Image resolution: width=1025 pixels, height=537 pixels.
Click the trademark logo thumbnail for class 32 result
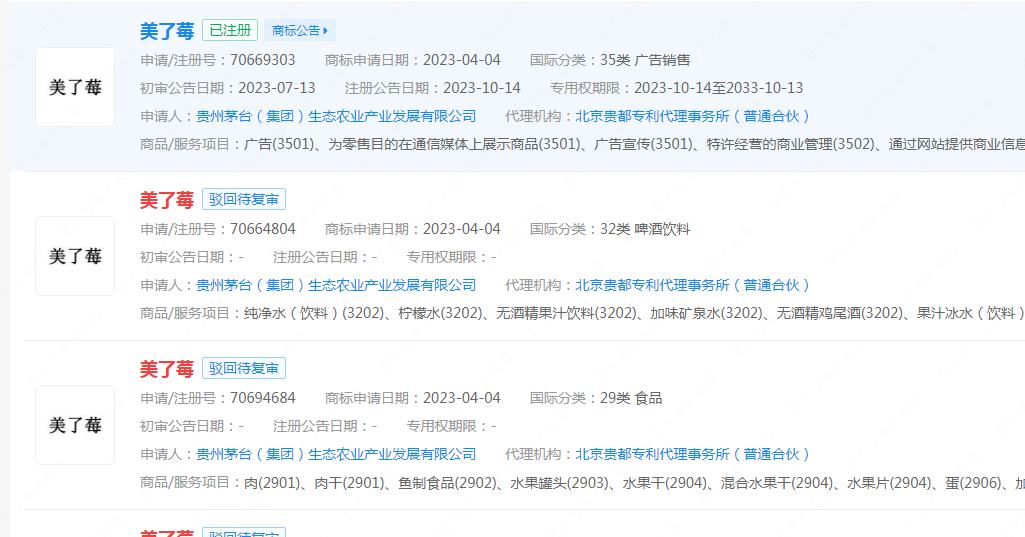point(75,256)
